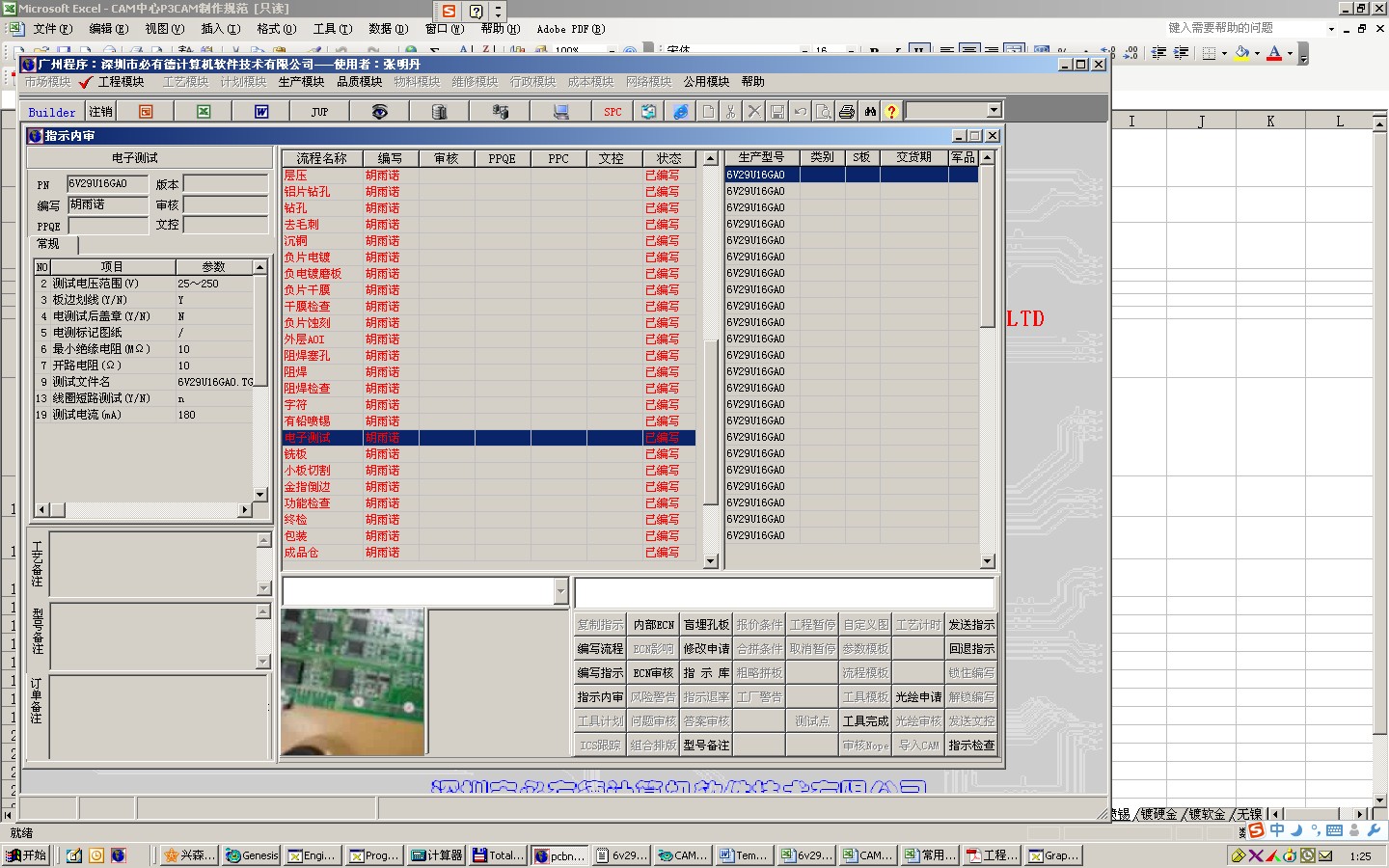The width and height of the screenshot is (1389, 868).
Task: Click the yellow question mark help icon
Action: (891, 112)
